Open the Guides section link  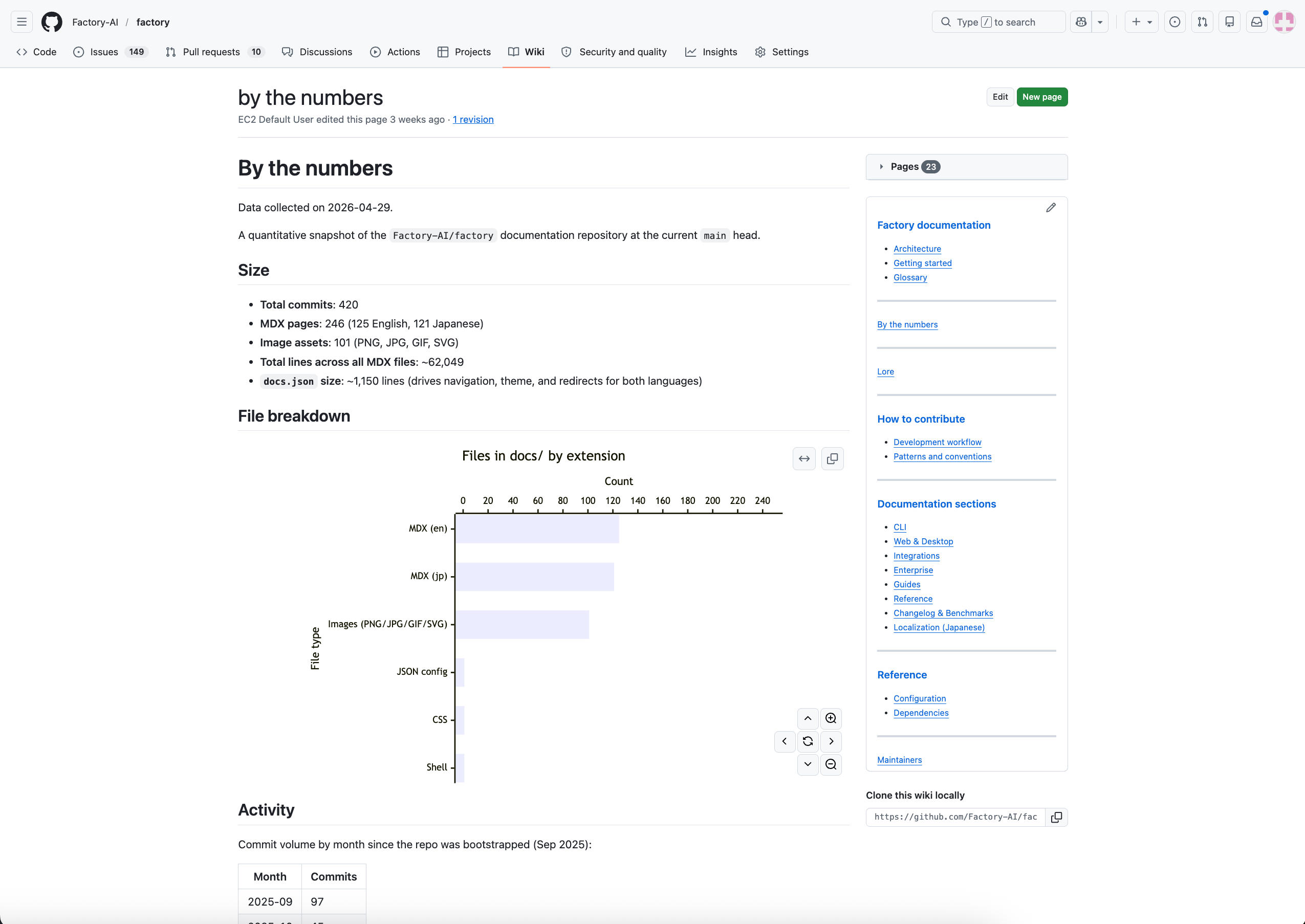click(907, 584)
